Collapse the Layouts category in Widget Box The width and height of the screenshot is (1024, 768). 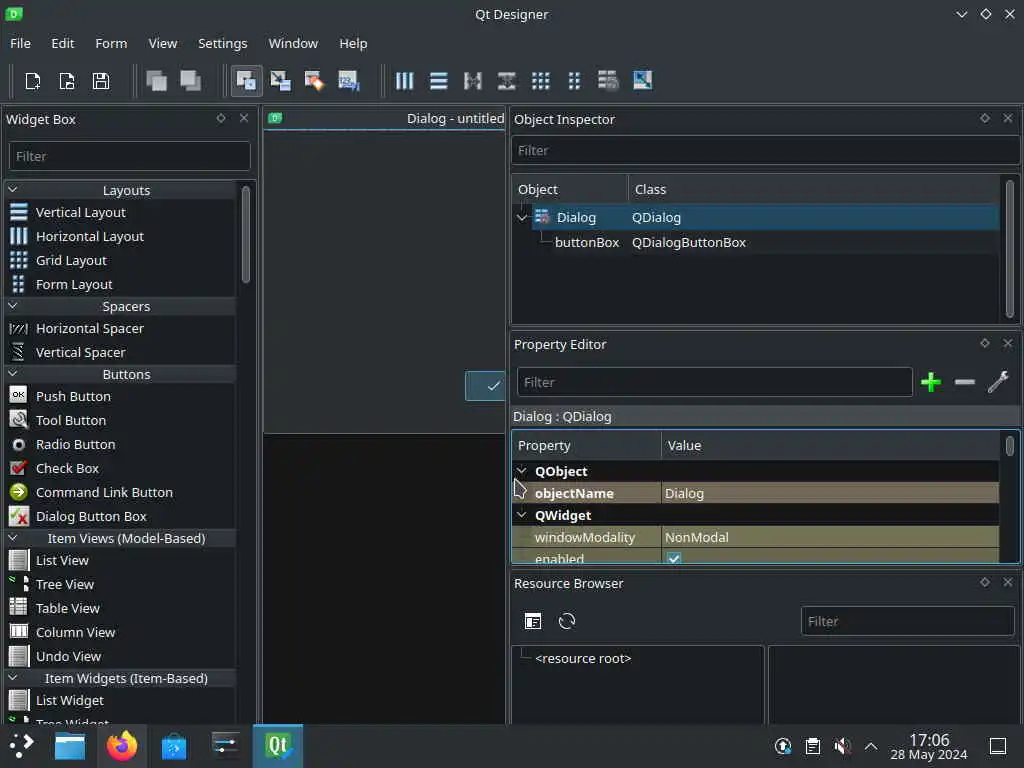point(12,190)
